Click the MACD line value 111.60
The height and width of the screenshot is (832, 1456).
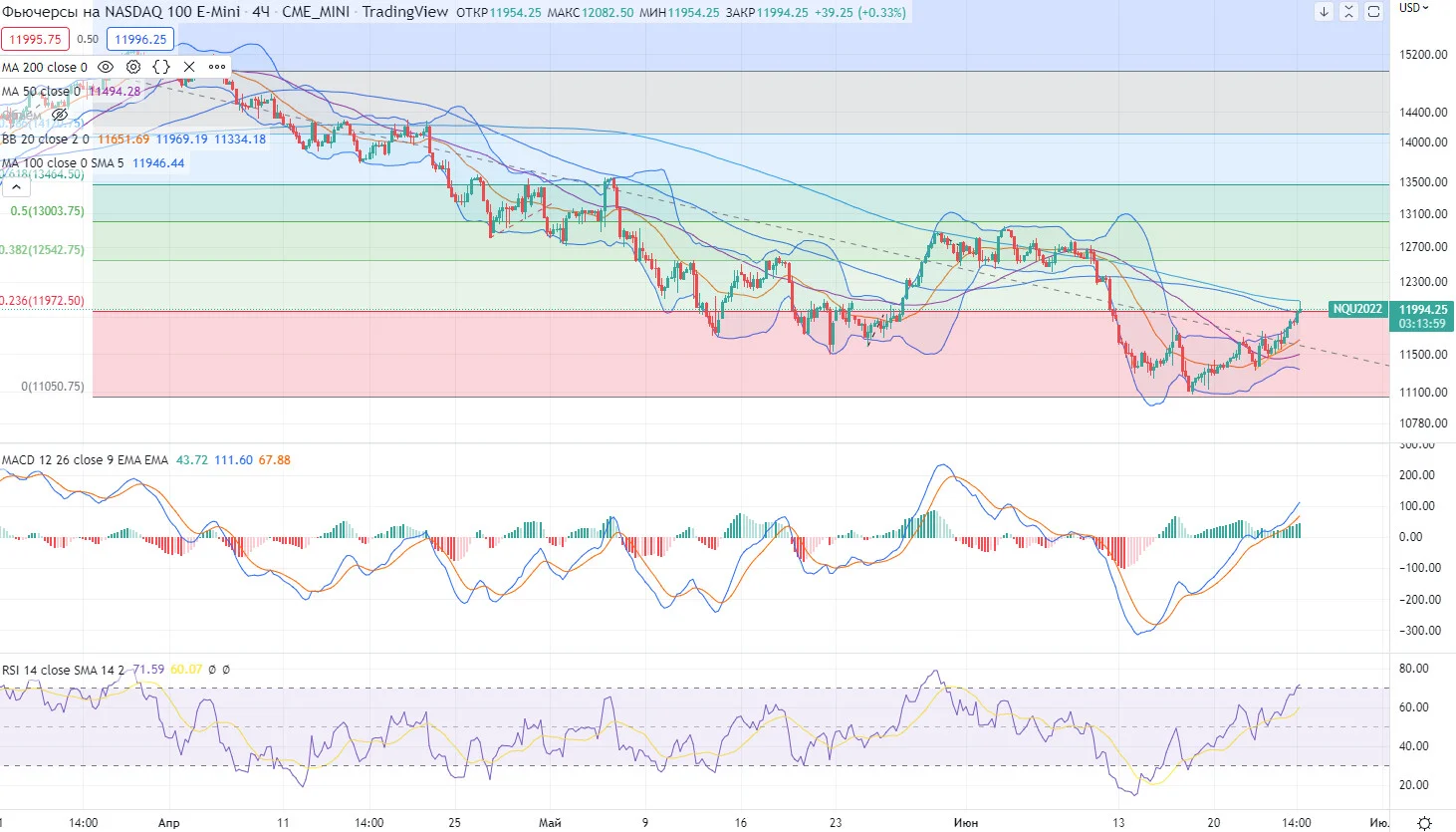click(233, 460)
